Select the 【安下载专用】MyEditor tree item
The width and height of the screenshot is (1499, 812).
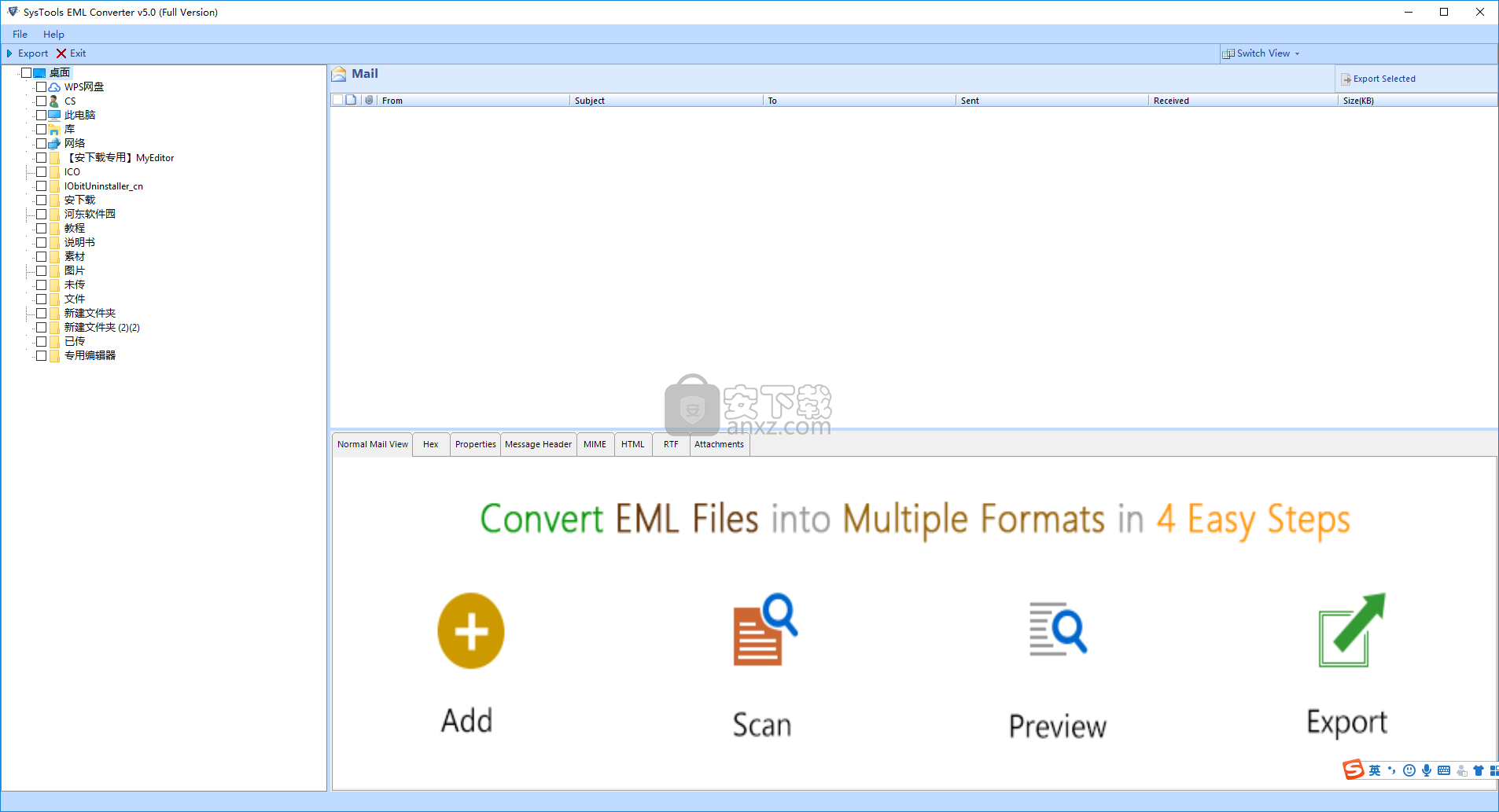(x=120, y=158)
